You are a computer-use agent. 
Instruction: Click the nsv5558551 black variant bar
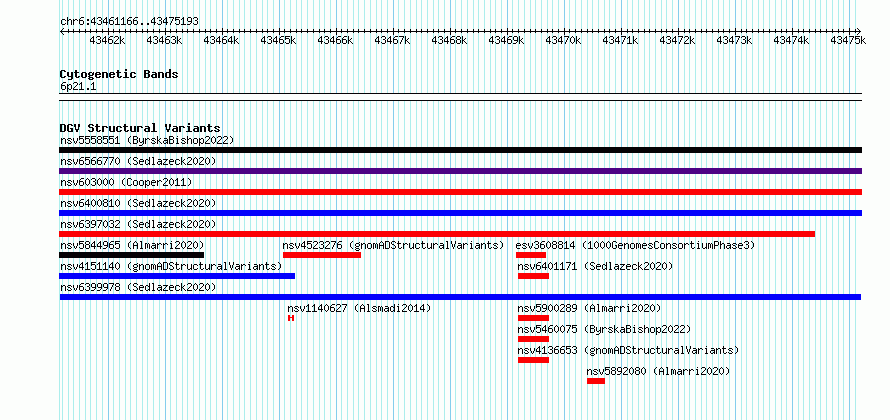[x=460, y=150]
